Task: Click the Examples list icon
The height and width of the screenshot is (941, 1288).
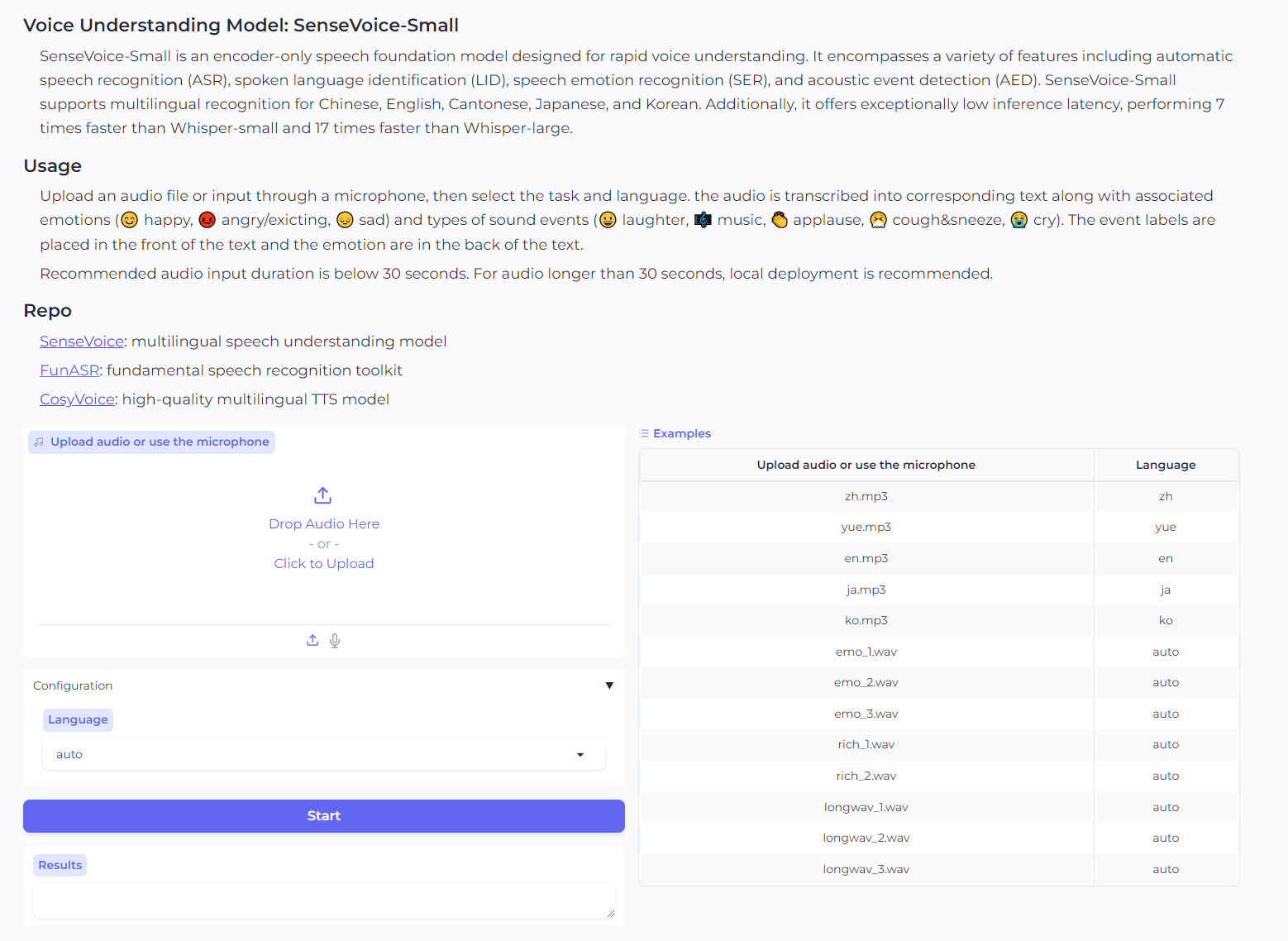Action: [644, 433]
